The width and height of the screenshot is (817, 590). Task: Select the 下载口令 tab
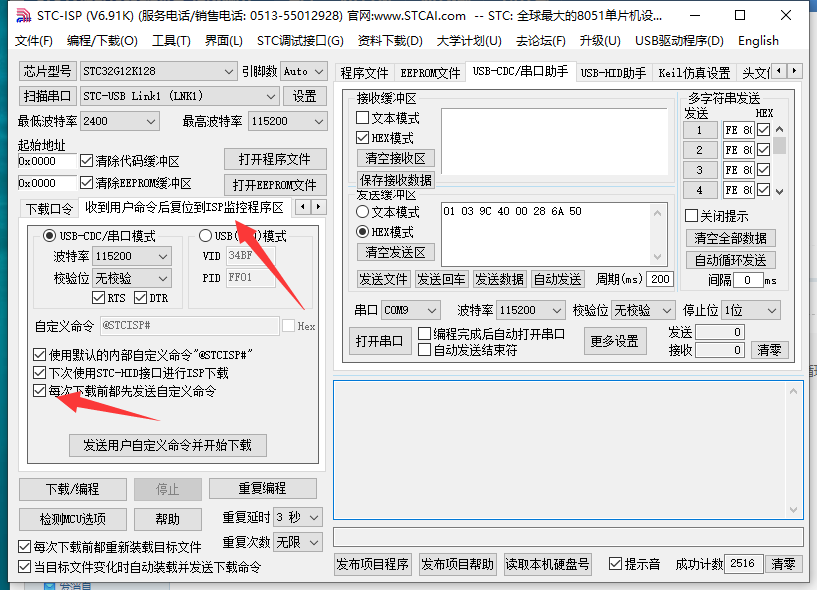pyautogui.click(x=49, y=209)
